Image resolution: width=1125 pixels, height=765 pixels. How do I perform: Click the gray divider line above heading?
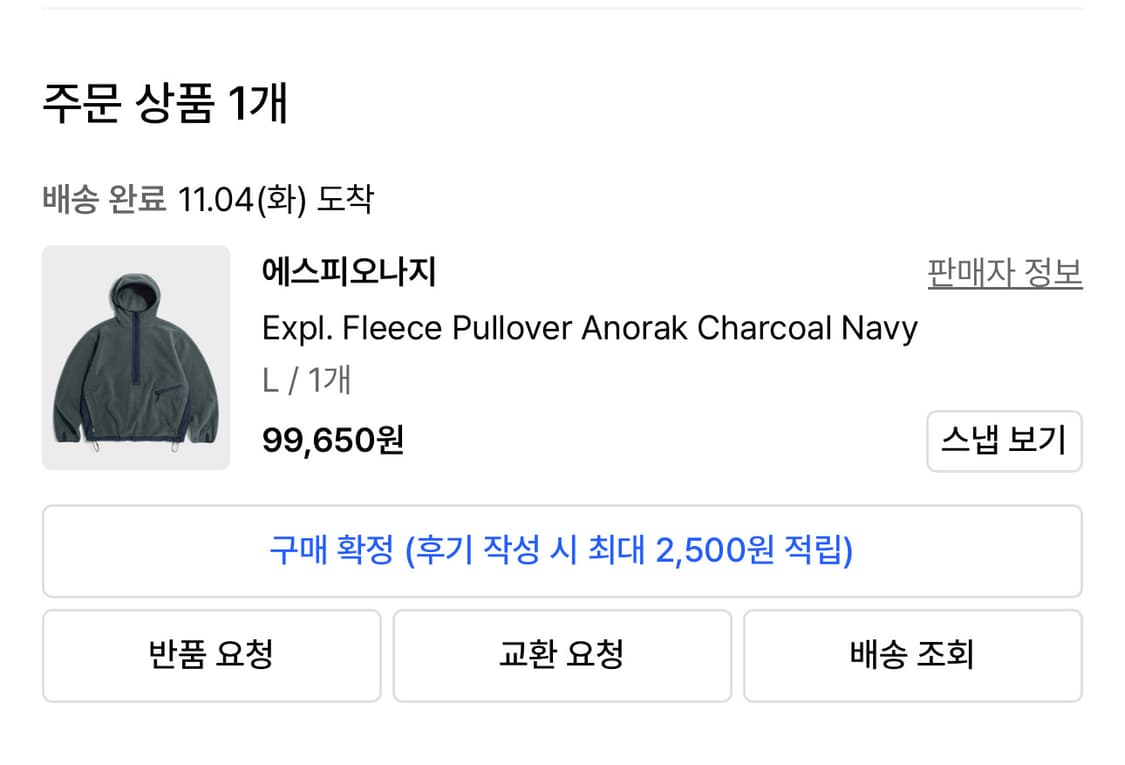(561, 8)
